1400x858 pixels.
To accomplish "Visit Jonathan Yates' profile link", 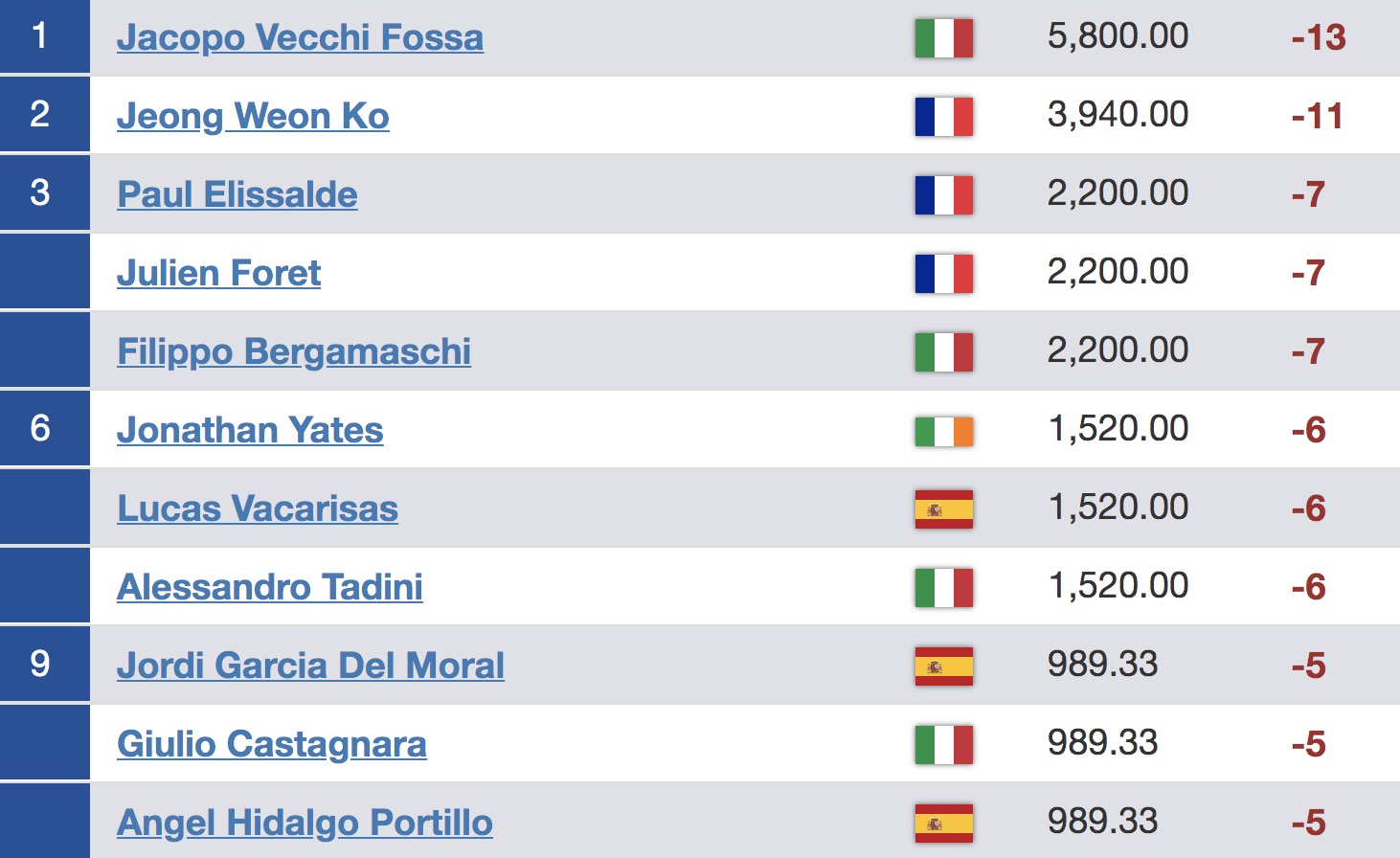I will (x=250, y=431).
